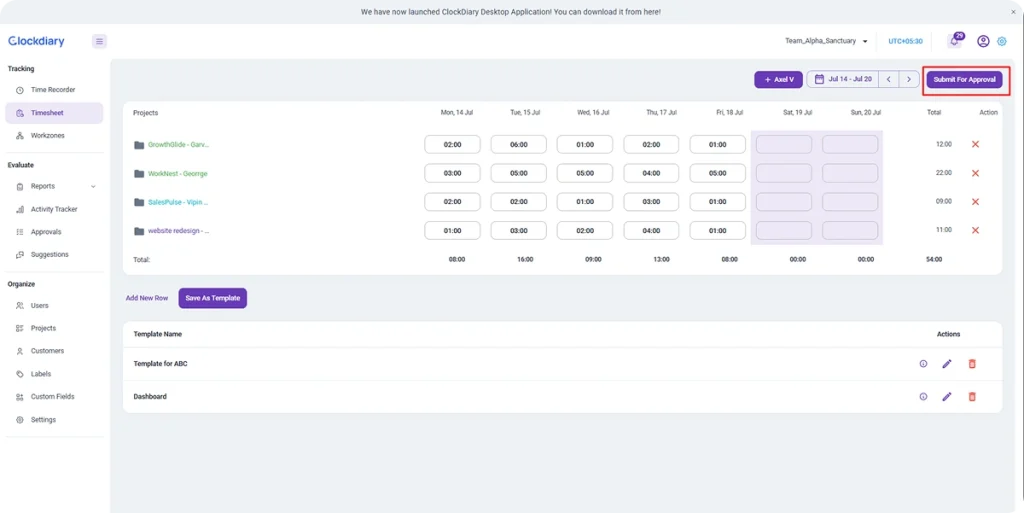This screenshot has height=513, width=1024.
Task: Delete the Dashboard template trash icon
Action: click(972, 396)
